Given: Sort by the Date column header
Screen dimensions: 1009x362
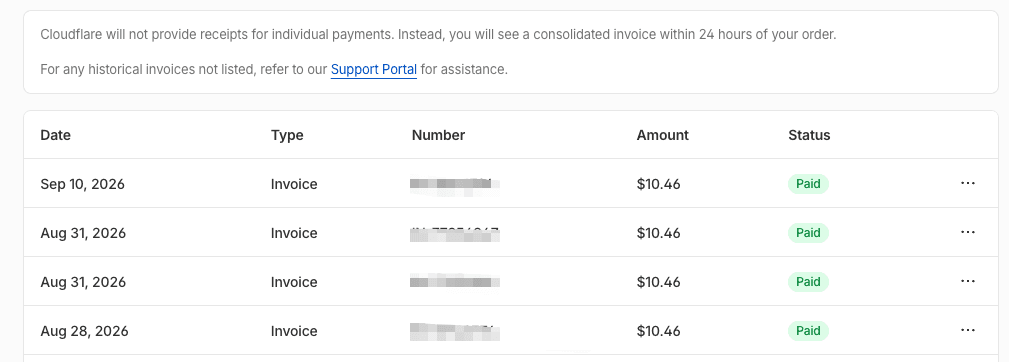Looking at the screenshot, I should (55, 135).
